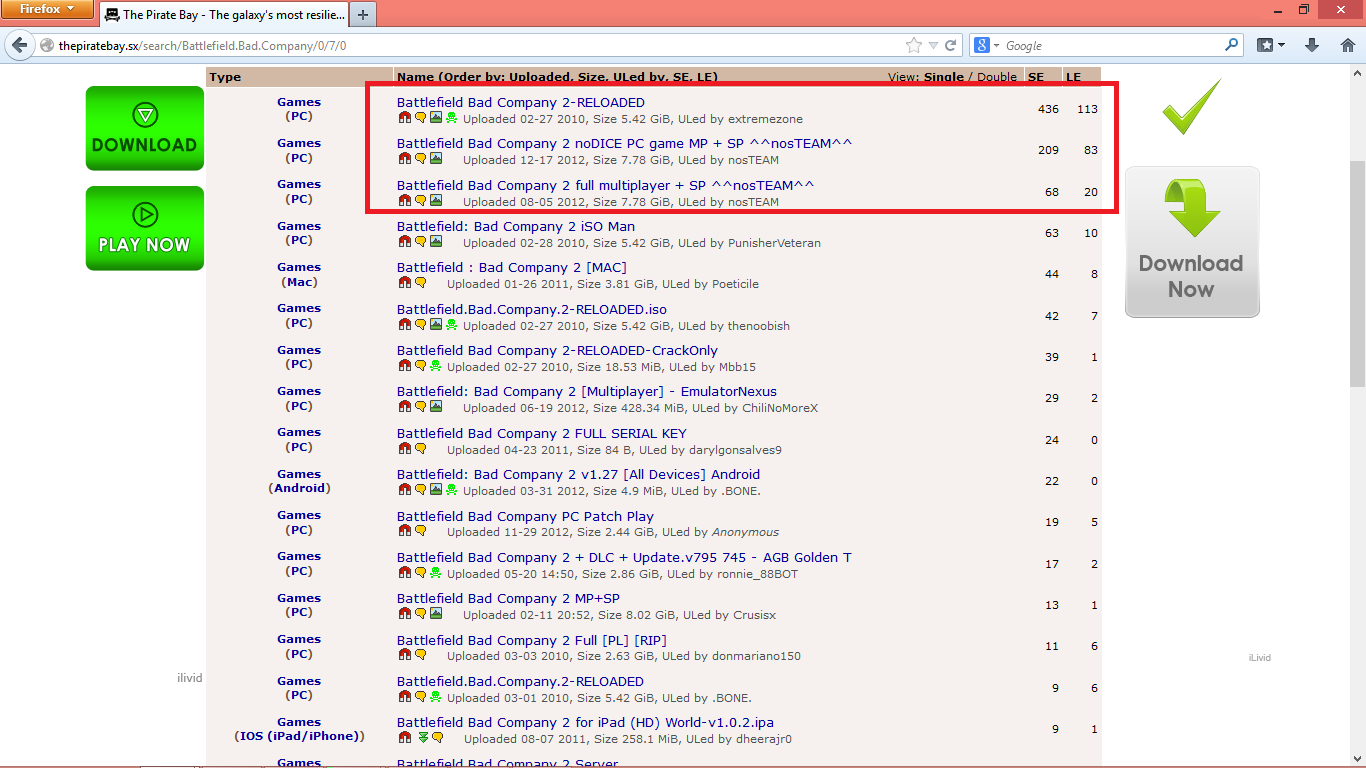Click the leecher count 113

[x=1087, y=109]
